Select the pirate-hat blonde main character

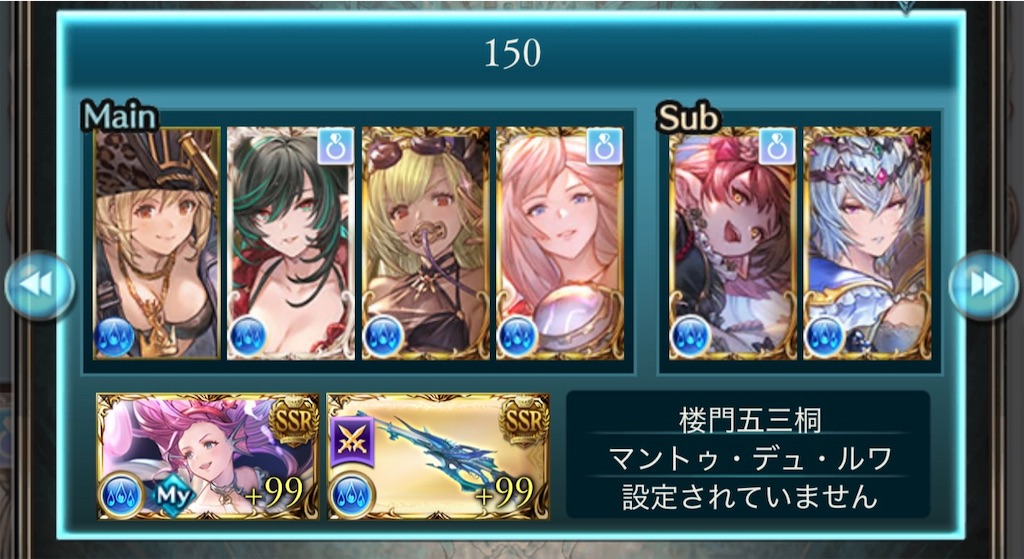click(157, 243)
